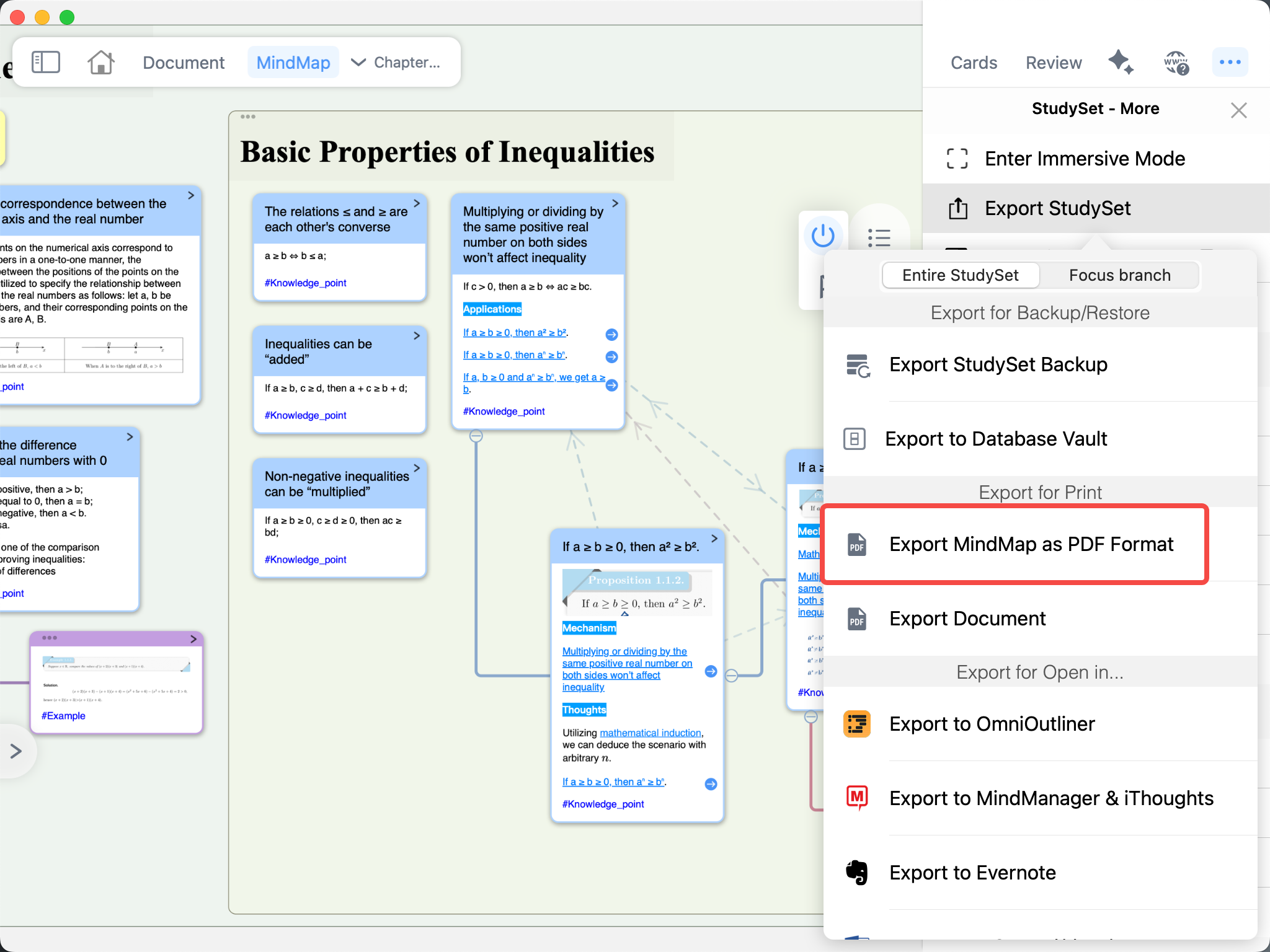Collapse the branch node under Multiplying card

(476, 436)
